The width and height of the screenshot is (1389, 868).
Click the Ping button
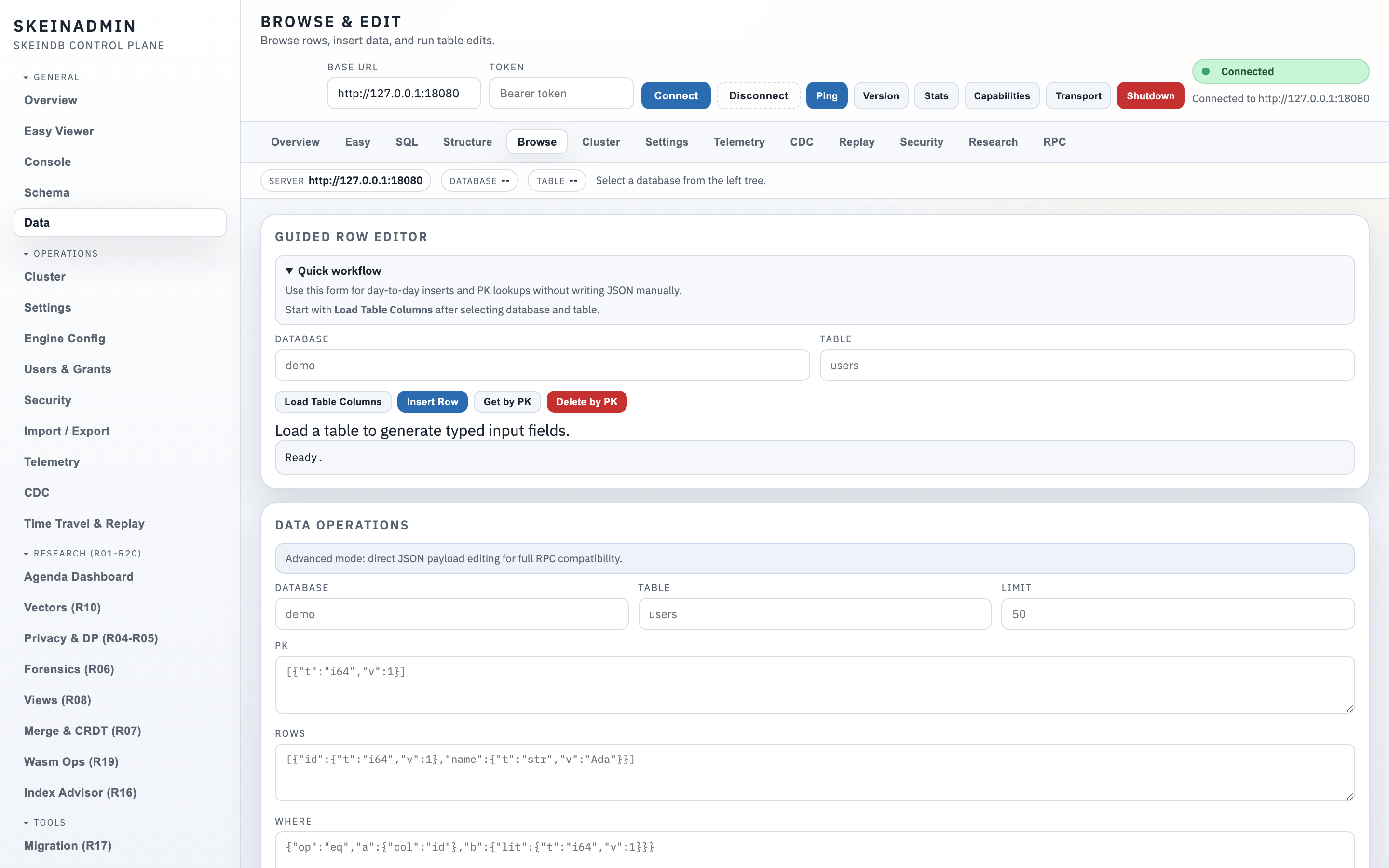point(827,96)
